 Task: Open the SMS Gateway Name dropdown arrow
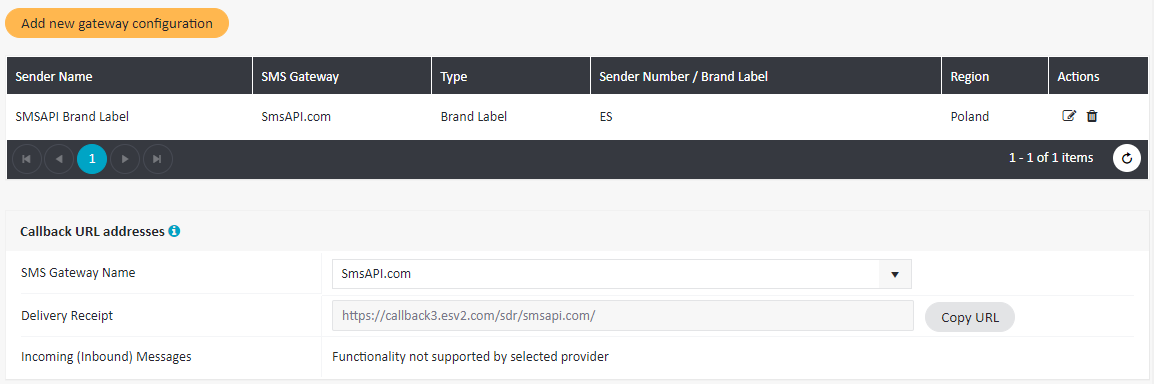point(895,274)
